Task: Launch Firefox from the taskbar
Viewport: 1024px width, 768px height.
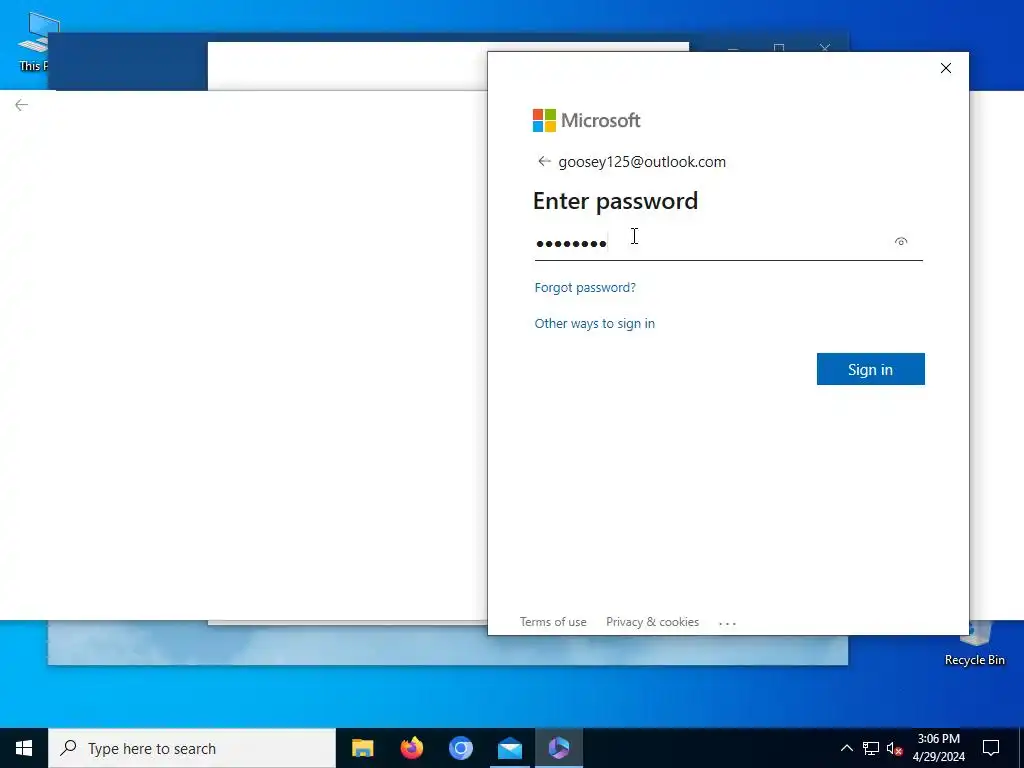Action: coord(411,748)
